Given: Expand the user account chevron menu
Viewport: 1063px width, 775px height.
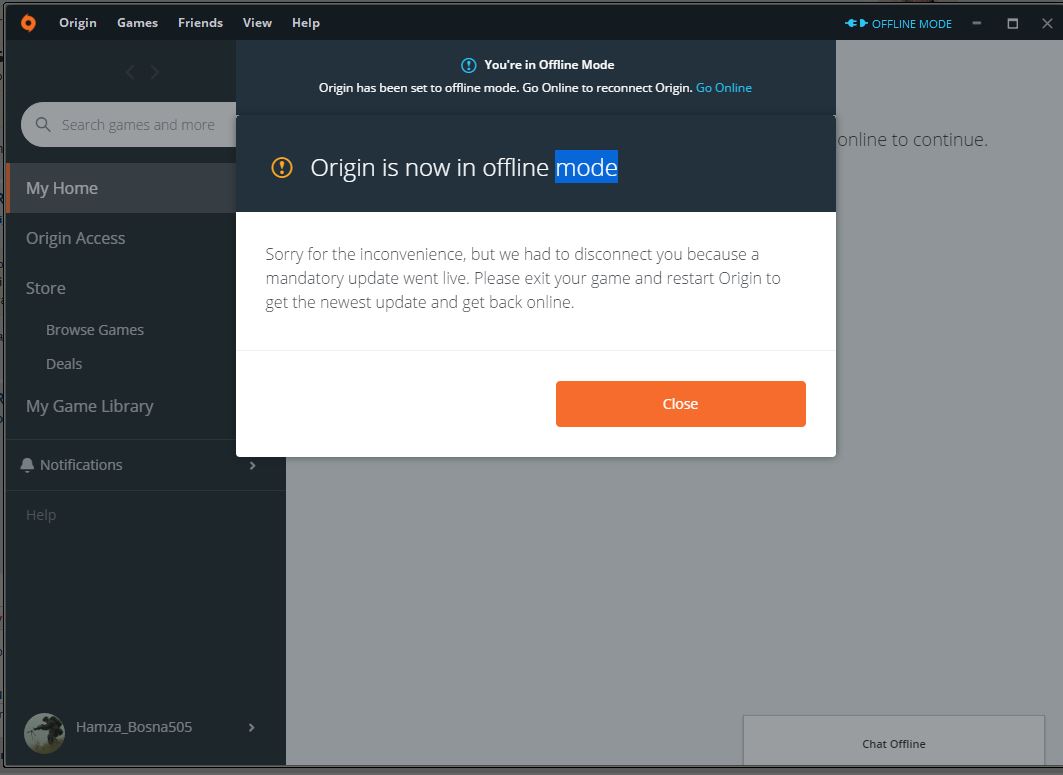Looking at the screenshot, I should click(252, 728).
